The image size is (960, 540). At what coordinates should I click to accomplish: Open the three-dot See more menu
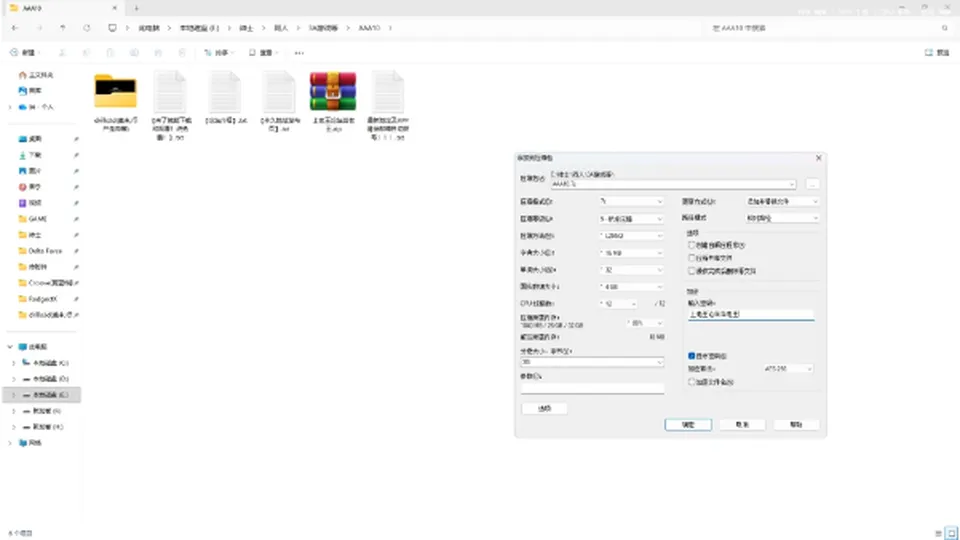(299, 53)
